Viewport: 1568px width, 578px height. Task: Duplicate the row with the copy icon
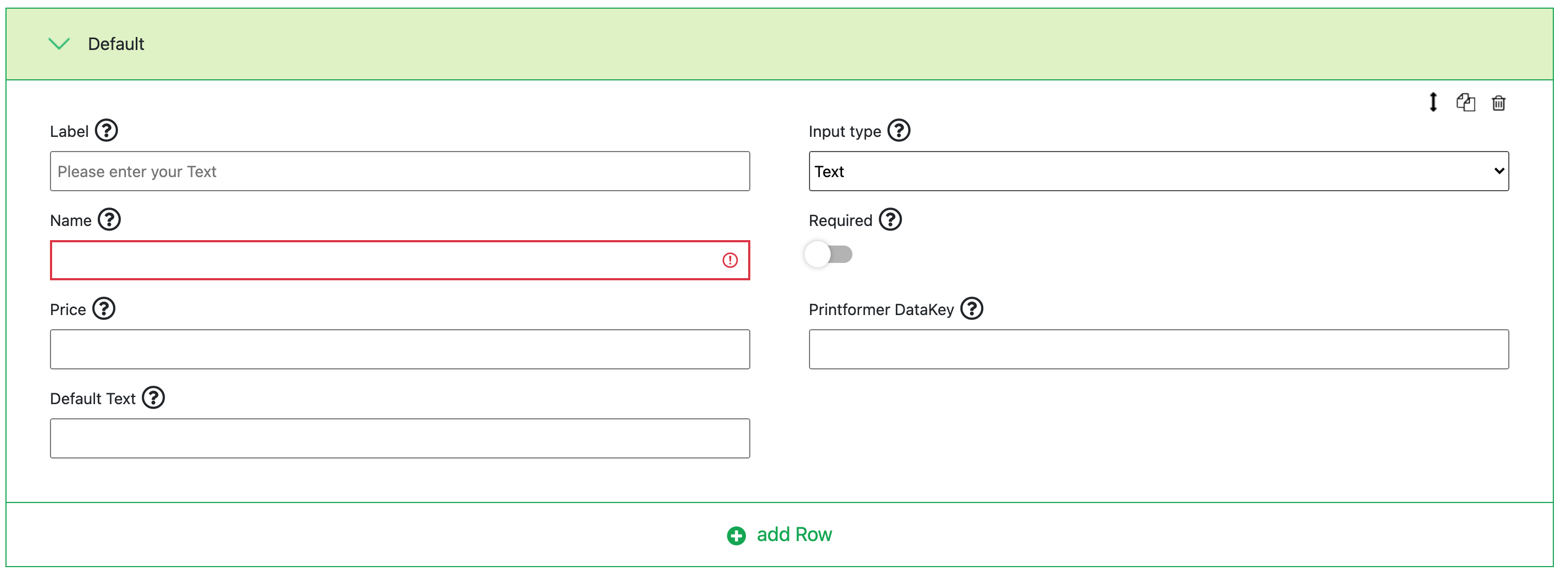pos(1465,102)
